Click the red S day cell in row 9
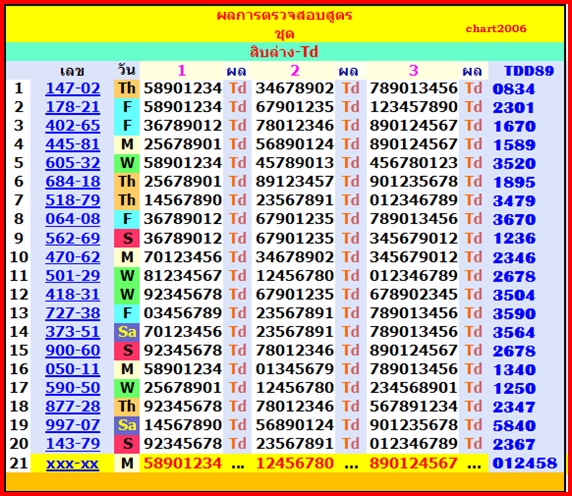Screen dimensions: 572x496 coord(127,238)
